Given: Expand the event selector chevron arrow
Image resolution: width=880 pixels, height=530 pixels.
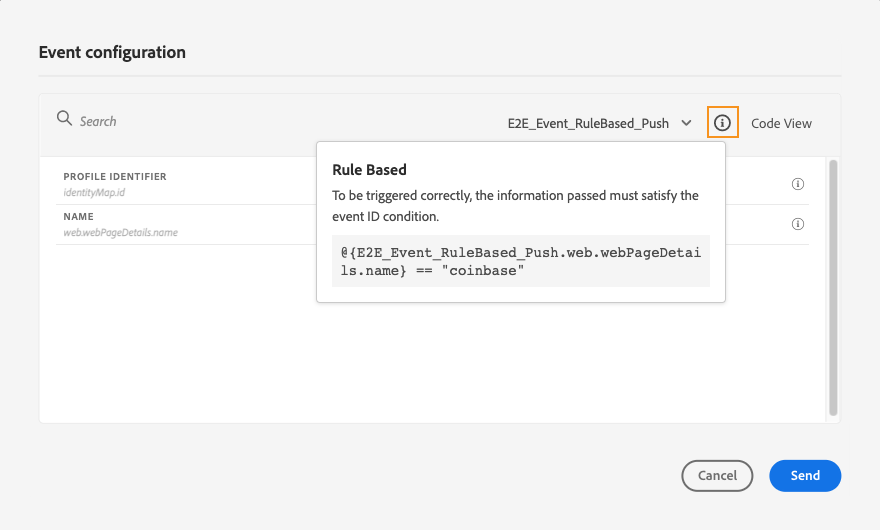Looking at the screenshot, I should pyautogui.click(x=686, y=123).
